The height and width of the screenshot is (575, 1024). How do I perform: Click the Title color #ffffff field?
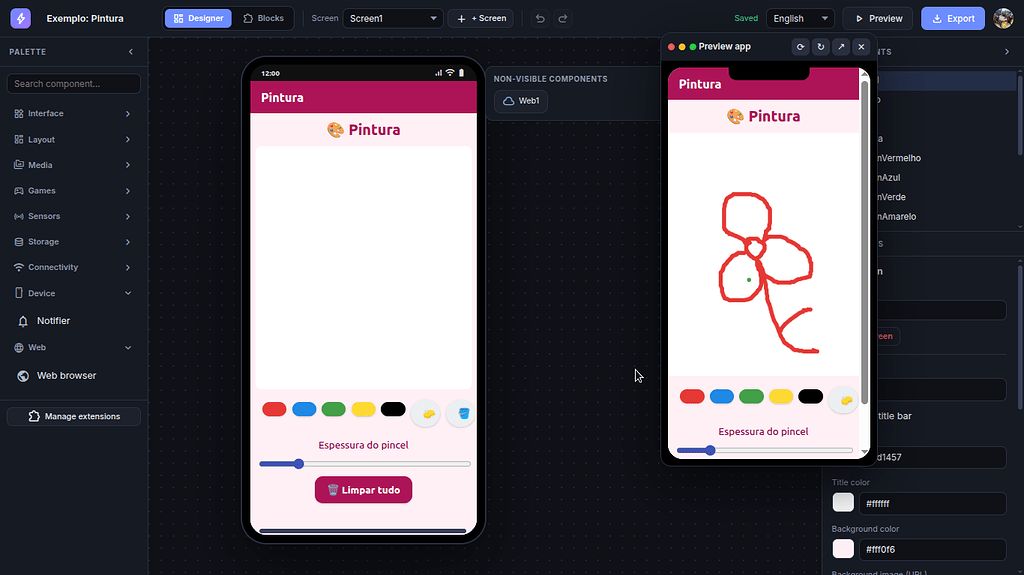point(933,504)
